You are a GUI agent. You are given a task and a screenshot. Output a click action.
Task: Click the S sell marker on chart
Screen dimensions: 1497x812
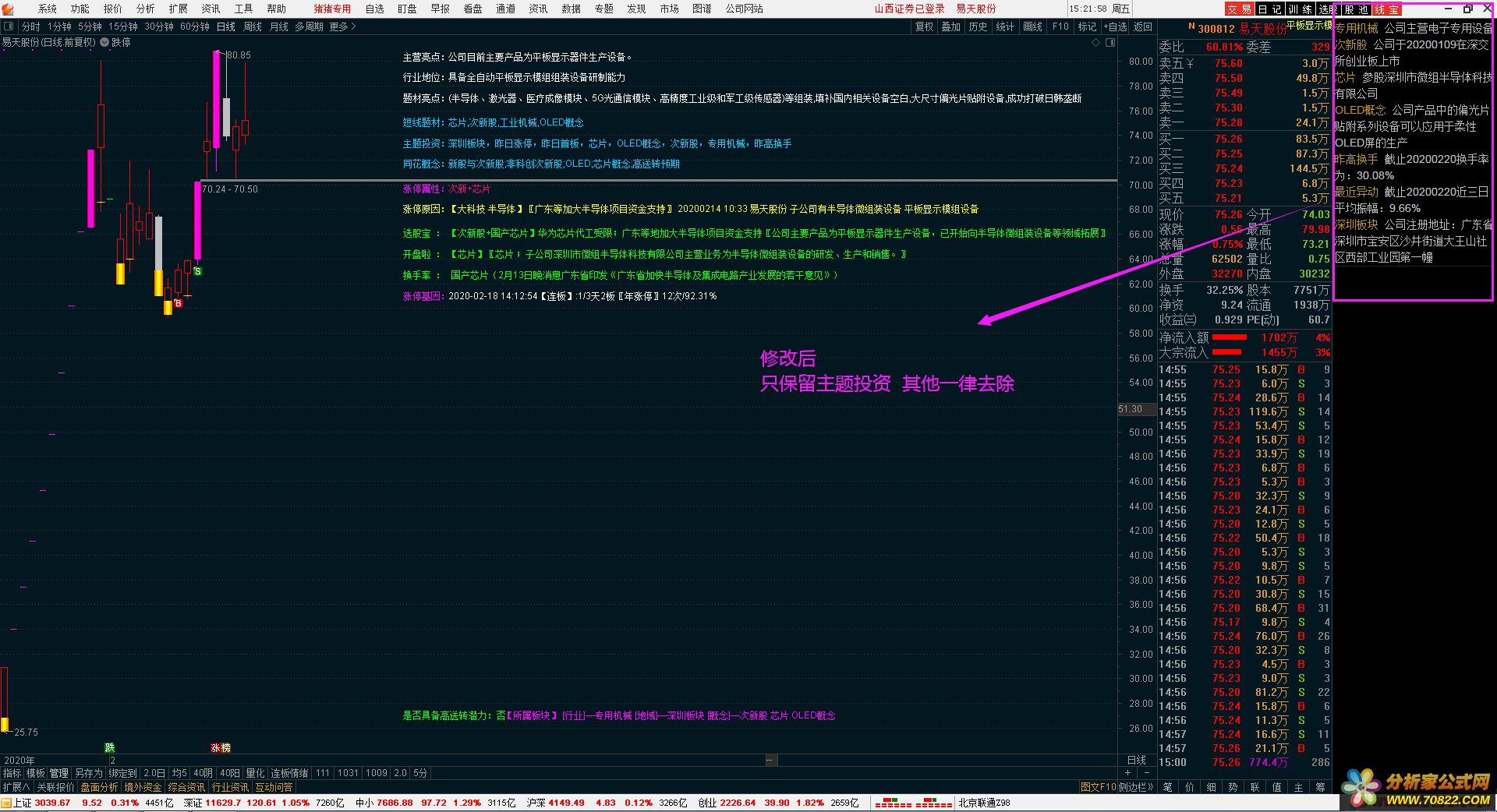point(198,271)
